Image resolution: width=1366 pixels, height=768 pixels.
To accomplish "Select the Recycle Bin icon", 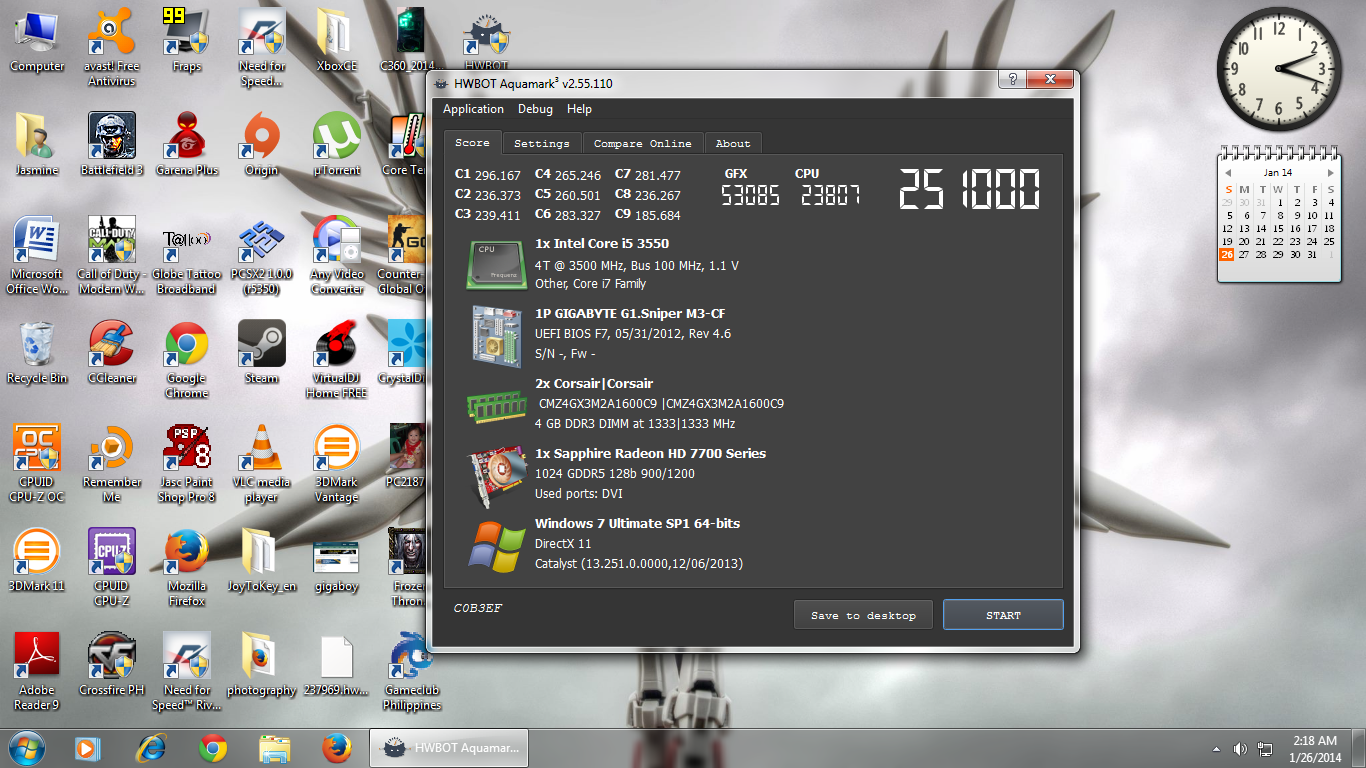I will (x=37, y=353).
